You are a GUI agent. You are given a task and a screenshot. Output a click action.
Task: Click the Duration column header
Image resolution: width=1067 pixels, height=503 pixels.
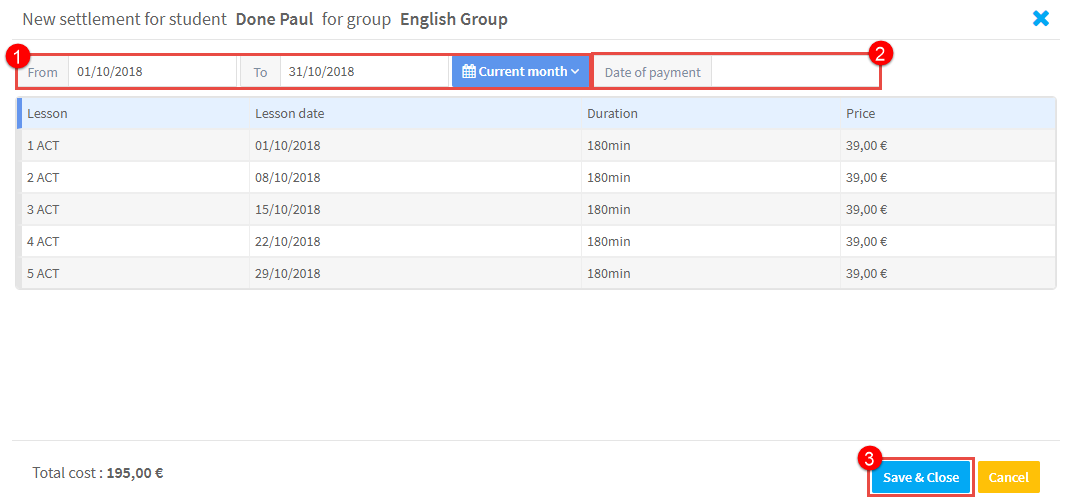(612, 113)
